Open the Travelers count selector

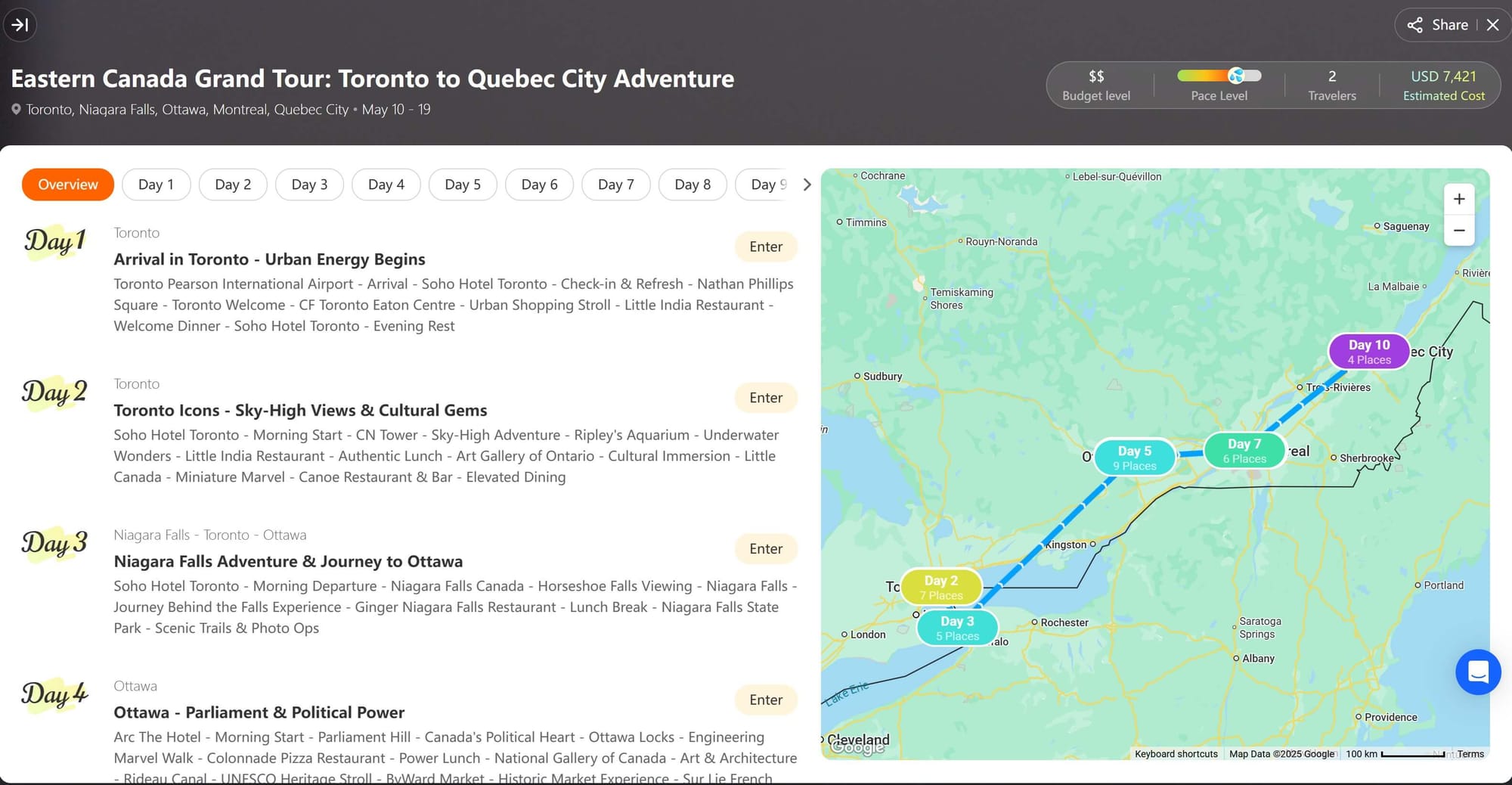[1331, 85]
